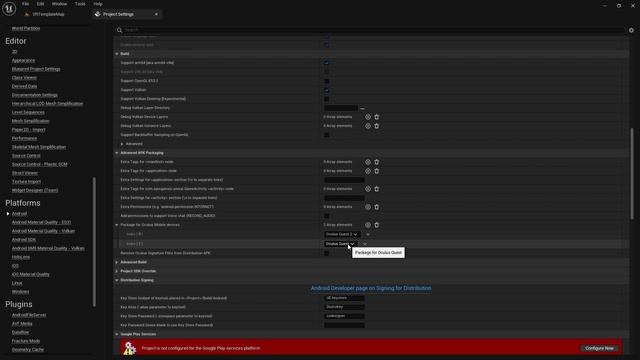Open Android Material Quality - Vulkan settings
The height and width of the screenshot is (360, 640).
pyautogui.click(x=43, y=231)
